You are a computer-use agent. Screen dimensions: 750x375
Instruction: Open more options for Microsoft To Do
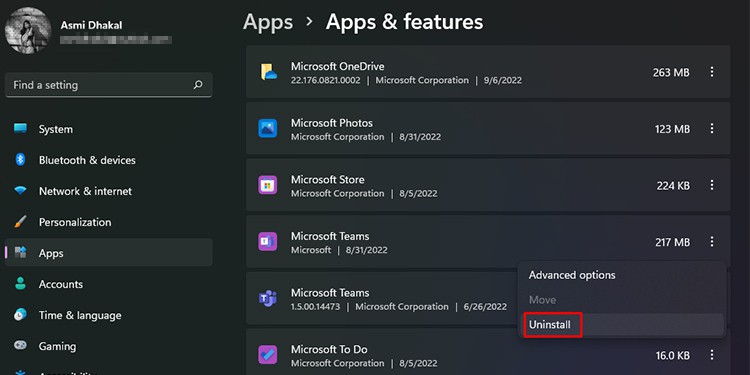pyautogui.click(x=712, y=355)
